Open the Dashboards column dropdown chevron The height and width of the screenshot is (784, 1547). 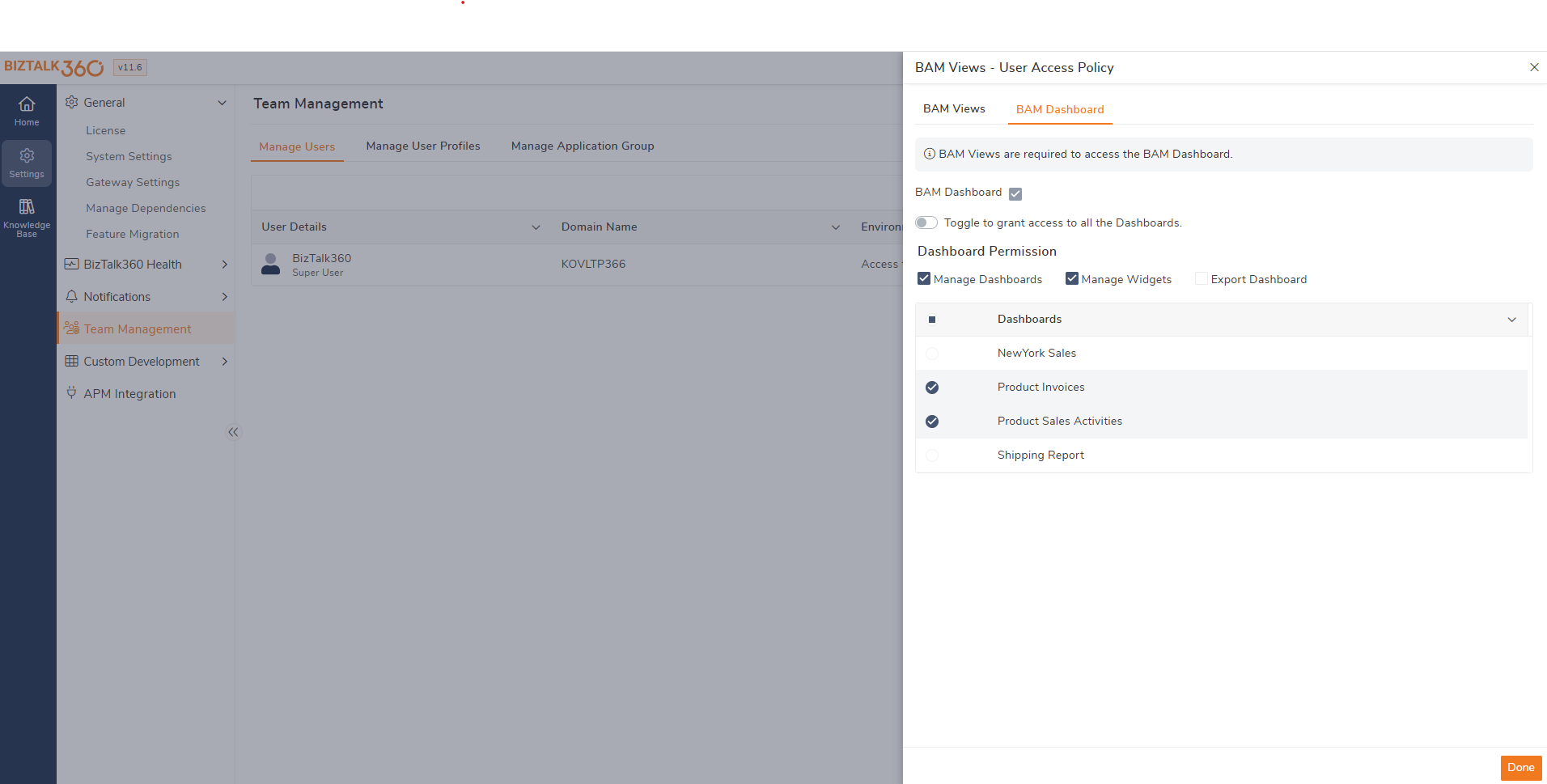coord(1511,320)
